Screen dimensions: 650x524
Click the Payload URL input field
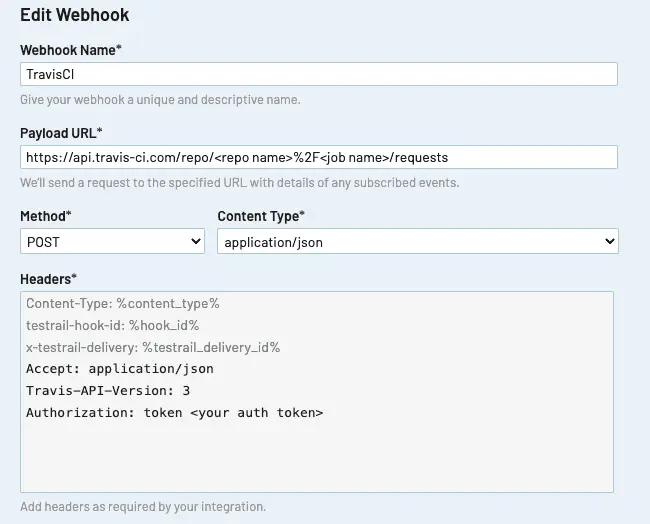[x=319, y=157]
